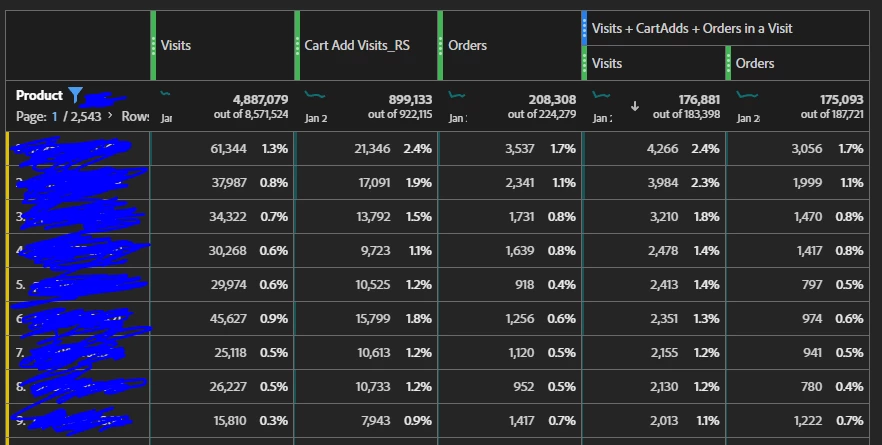This screenshot has height=445, width=882.
Task: Click the 'out of 8,571,524' text
Action: pyautogui.click(x=251, y=115)
